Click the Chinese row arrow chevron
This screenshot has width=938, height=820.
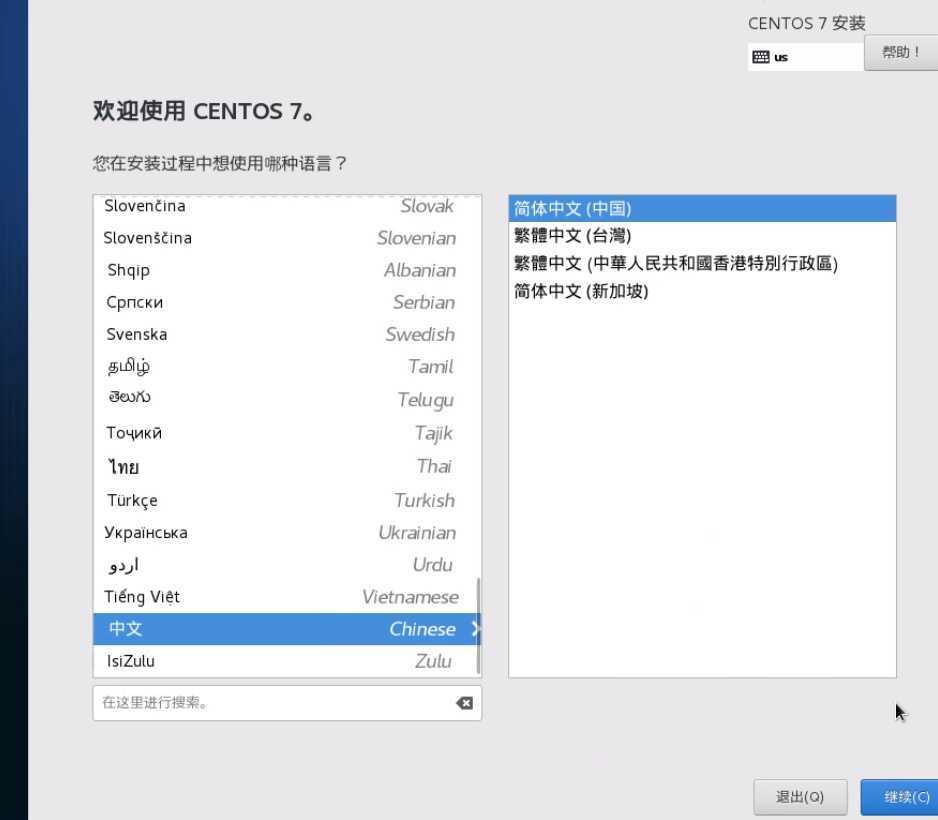475,629
